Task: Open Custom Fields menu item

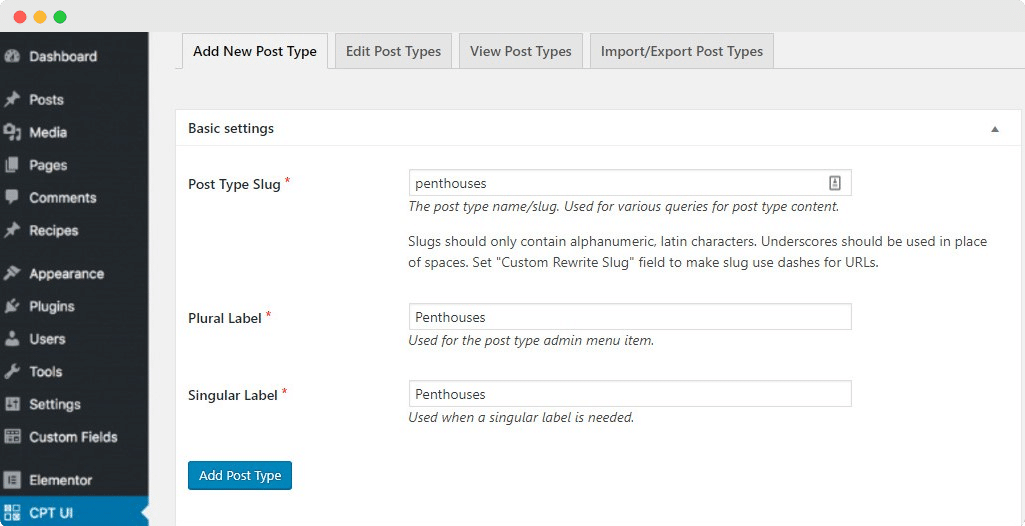Action: pyautogui.click(x=74, y=436)
